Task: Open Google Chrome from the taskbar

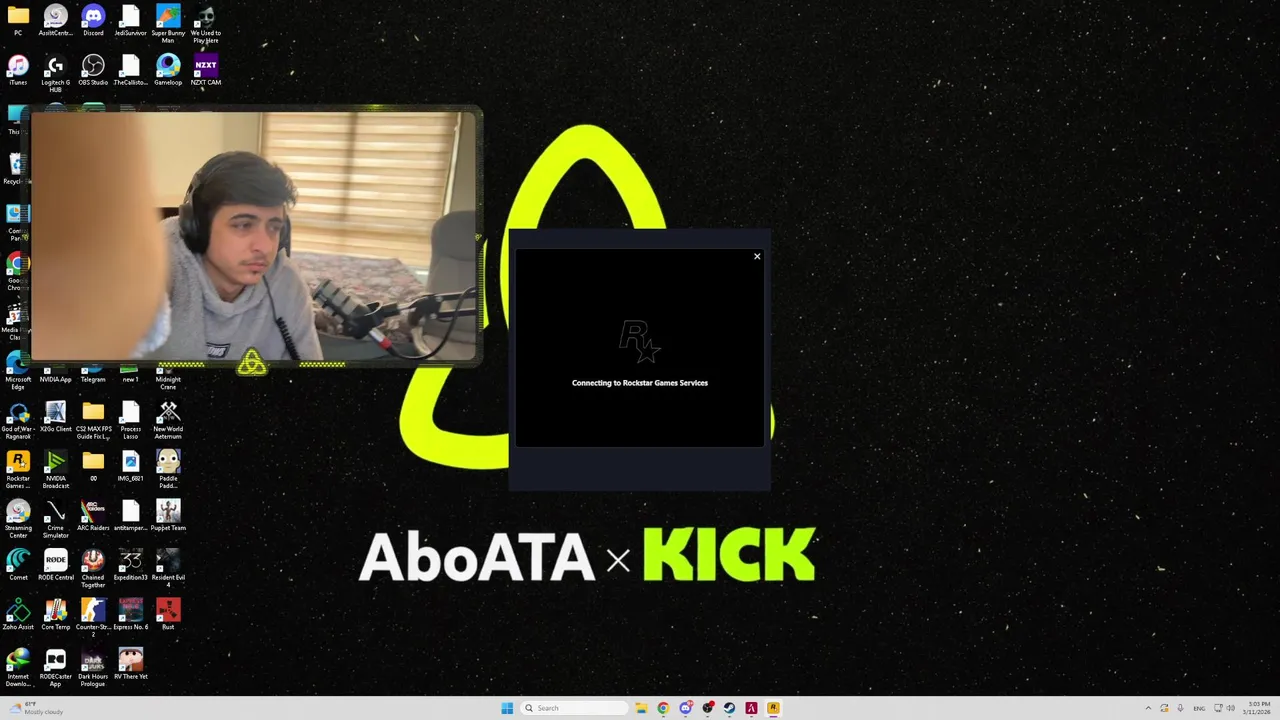Action: tap(663, 708)
